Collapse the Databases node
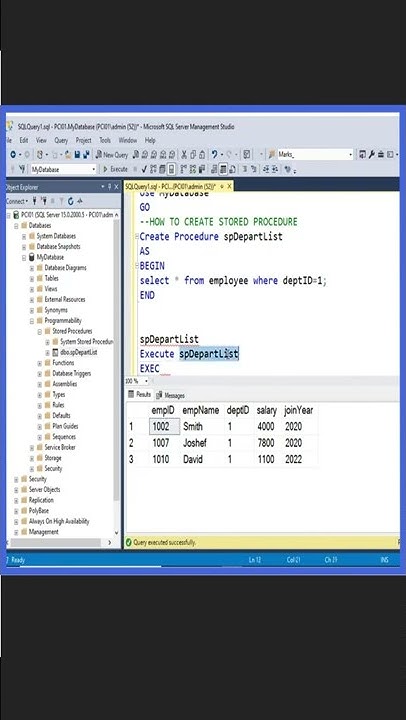The height and width of the screenshot is (720, 406). click(x=16, y=225)
